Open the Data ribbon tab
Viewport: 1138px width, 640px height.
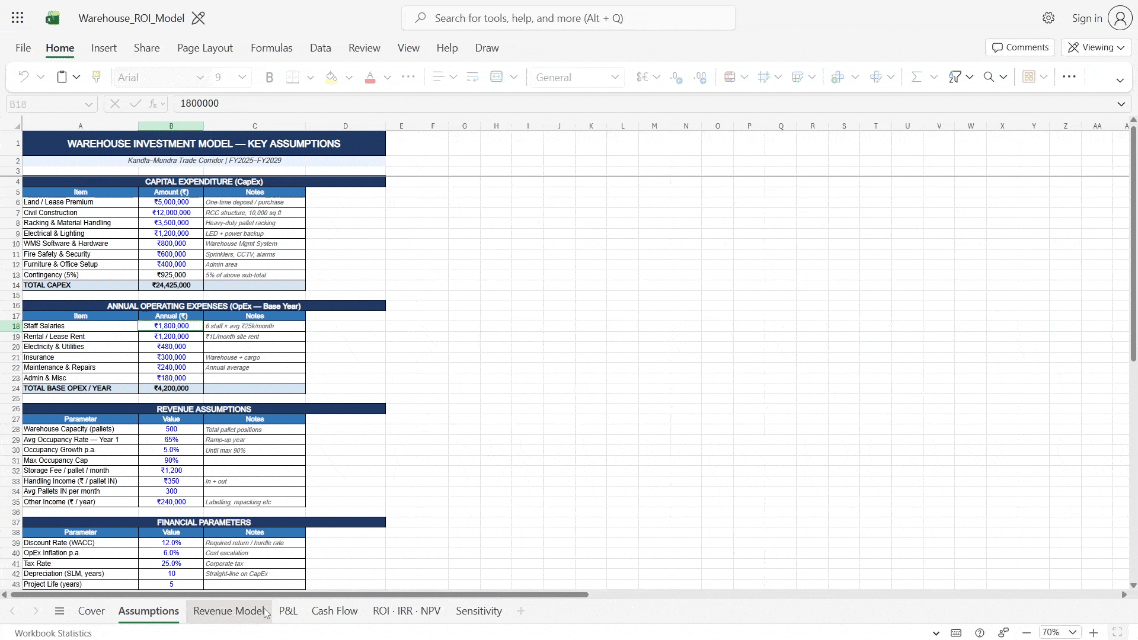pyautogui.click(x=320, y=48)
